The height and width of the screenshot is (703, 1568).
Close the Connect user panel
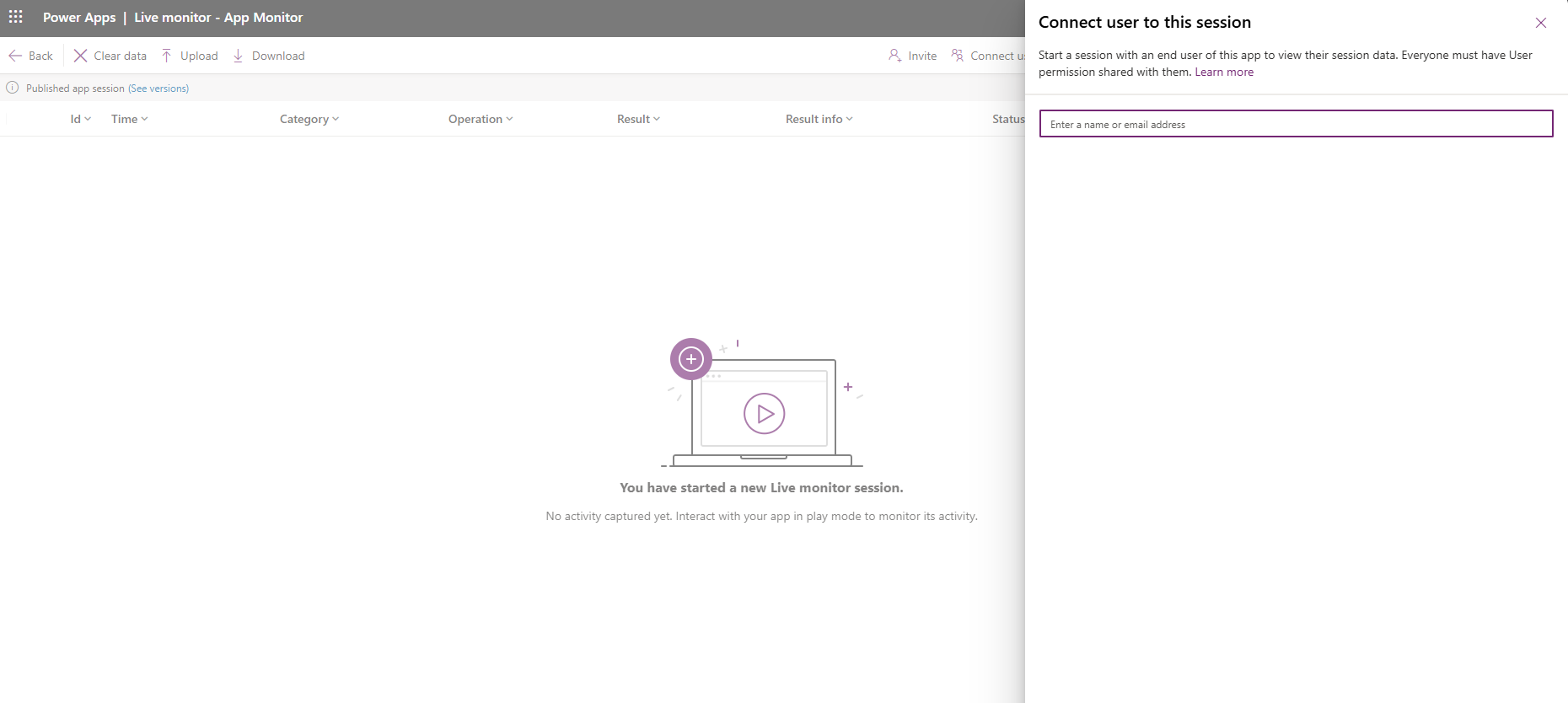(1541, 23)
